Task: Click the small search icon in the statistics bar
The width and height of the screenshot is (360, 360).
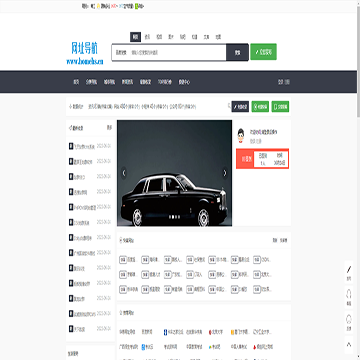Action: pyautogui.click(x=229, y=106)
